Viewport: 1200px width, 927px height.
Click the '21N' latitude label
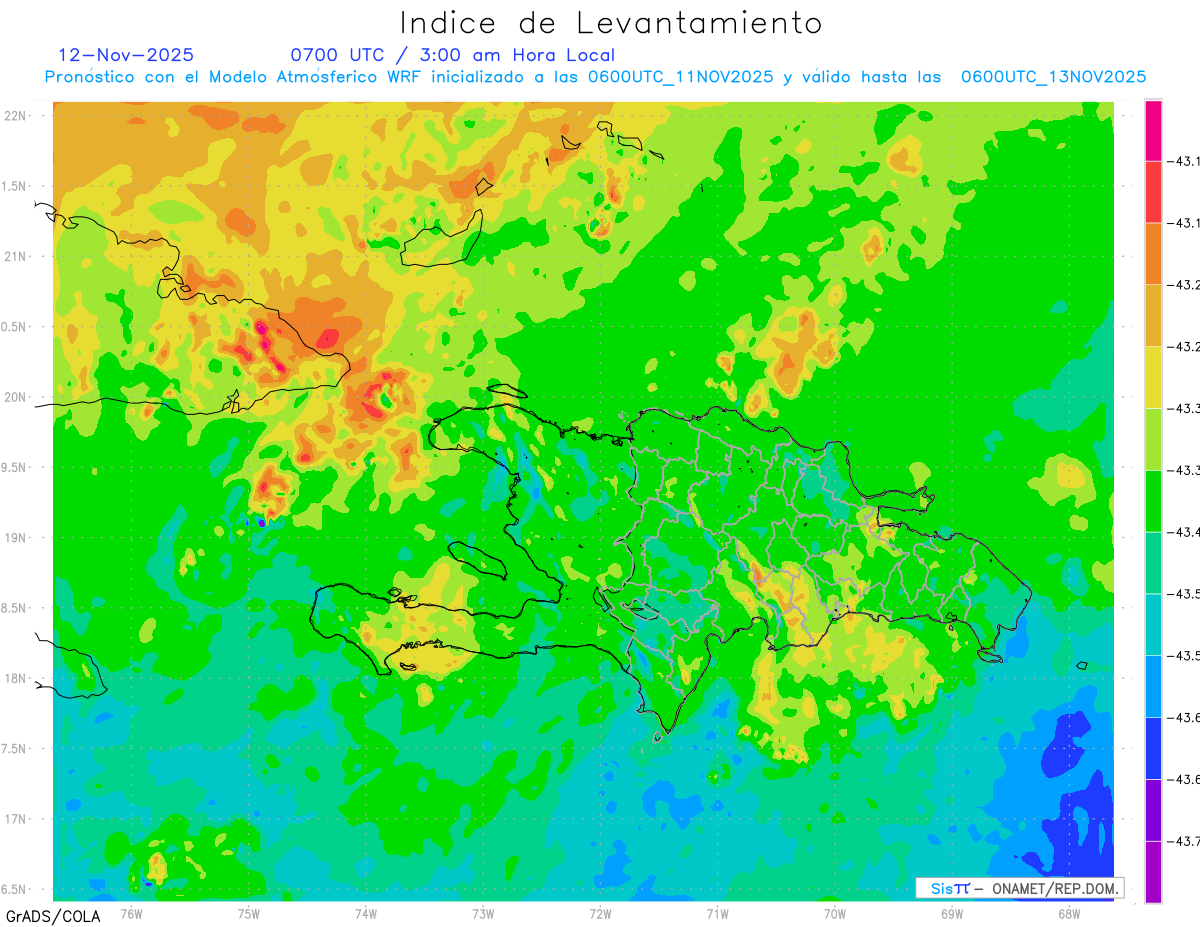(x=15, y=256)
